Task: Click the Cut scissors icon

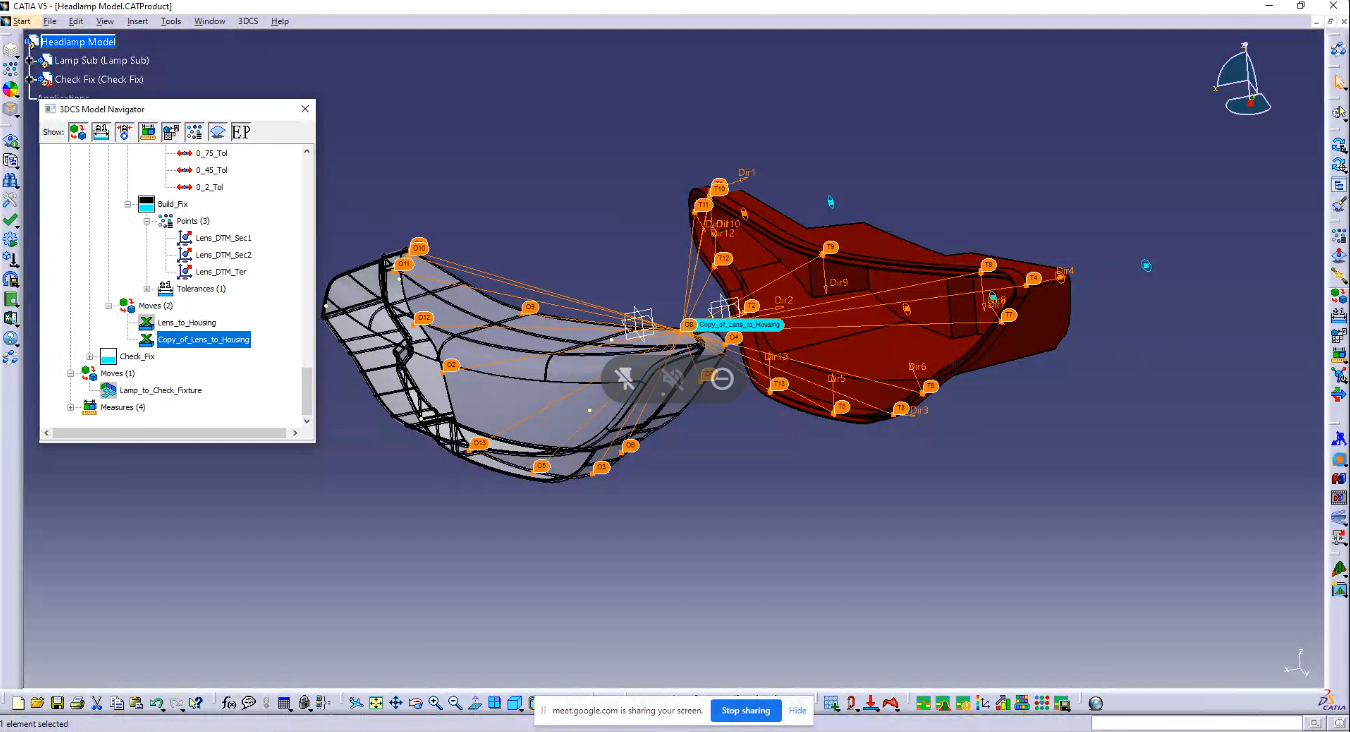Action: 97,703
